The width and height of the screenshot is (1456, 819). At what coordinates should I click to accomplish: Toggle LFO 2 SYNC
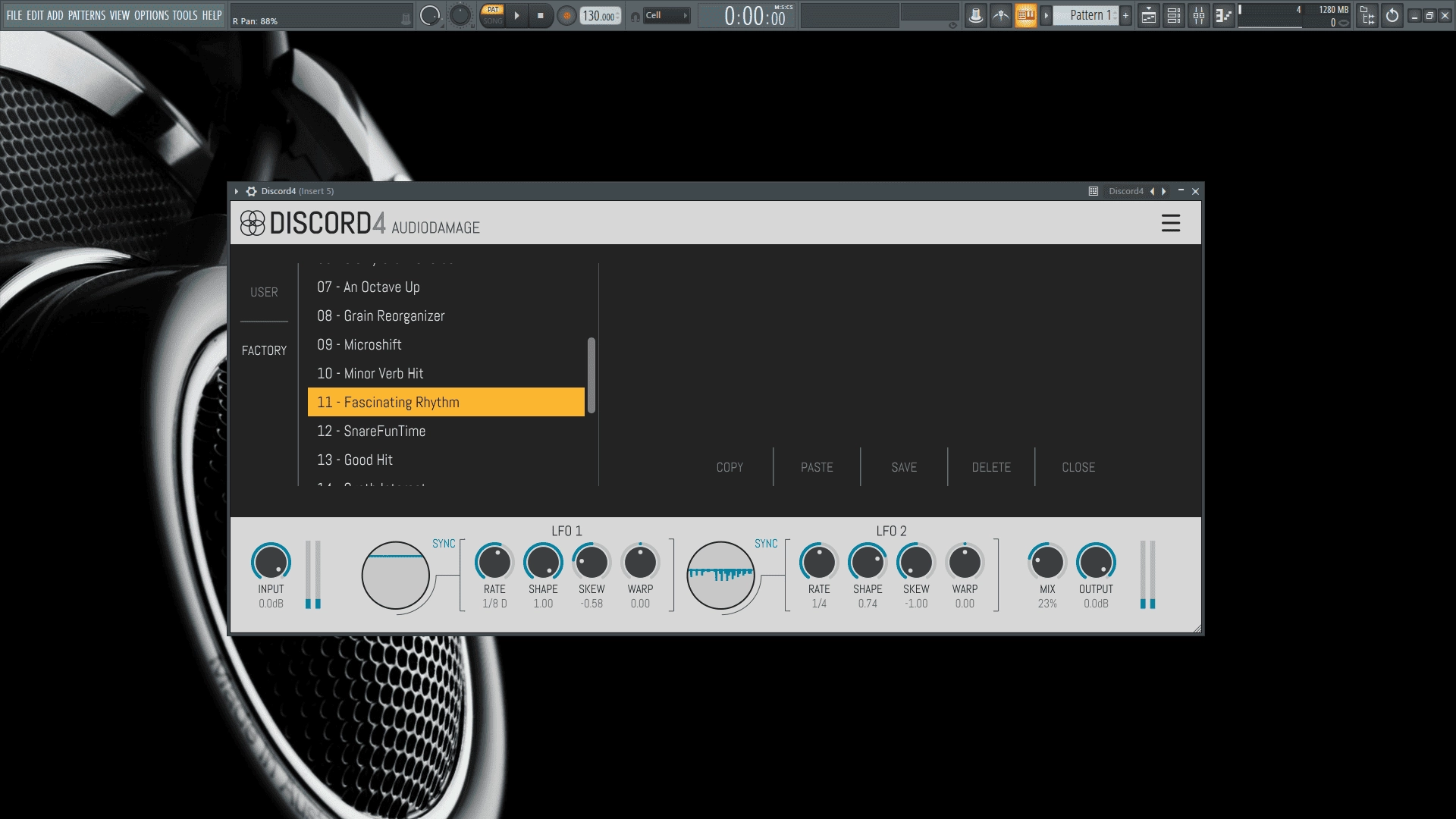[x=766, y=544]
